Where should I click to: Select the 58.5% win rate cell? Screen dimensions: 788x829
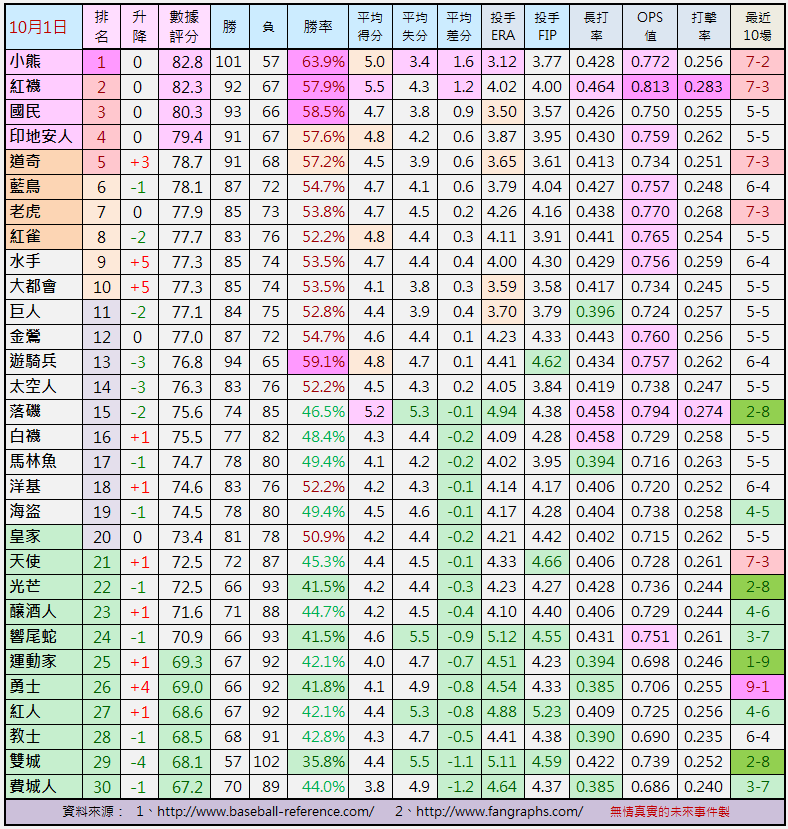318,112
